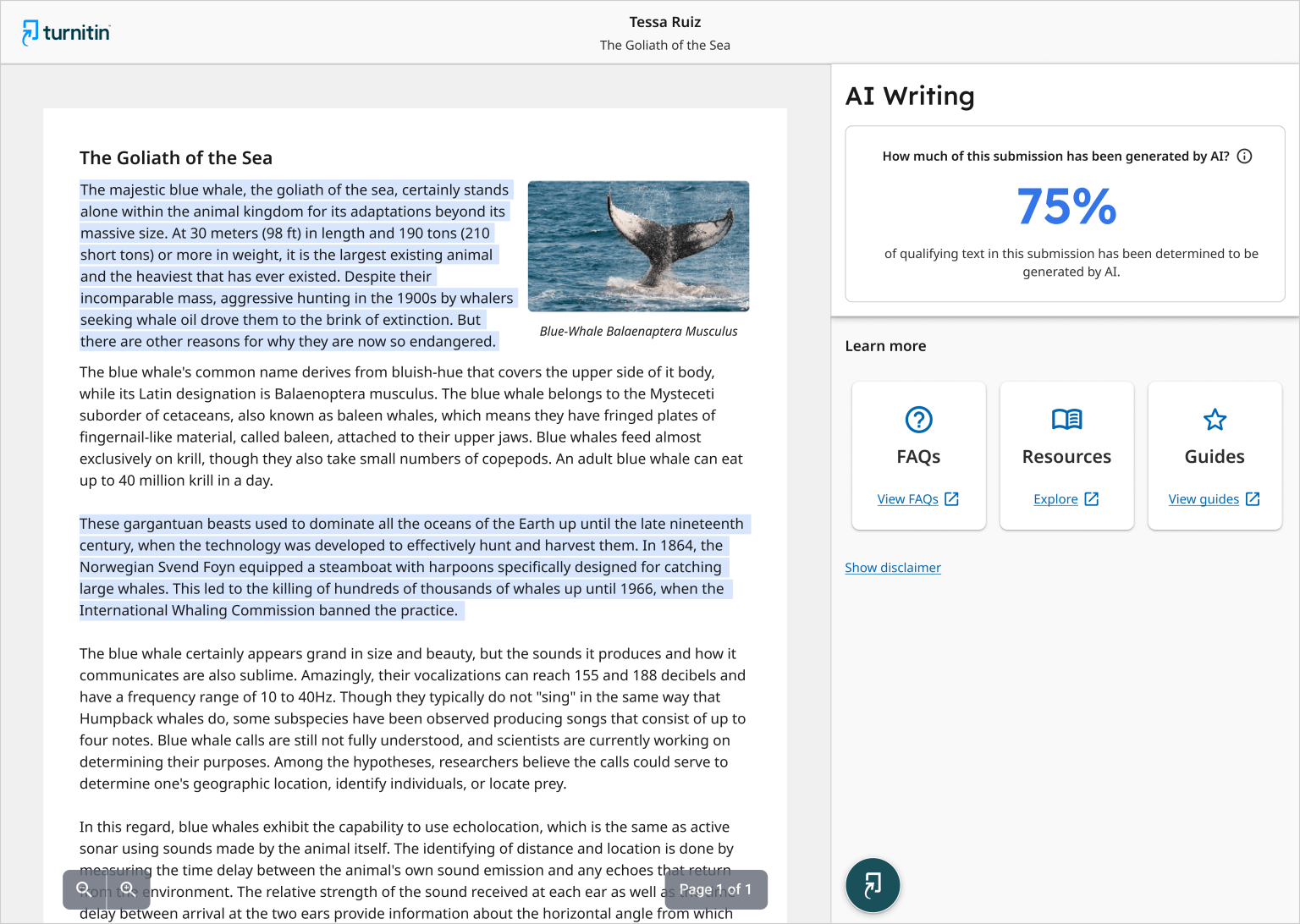The width and height of the screenshot is (1300, 924).
Task: Click the external-link icon next to View guides
Action: pos(1252,498)
